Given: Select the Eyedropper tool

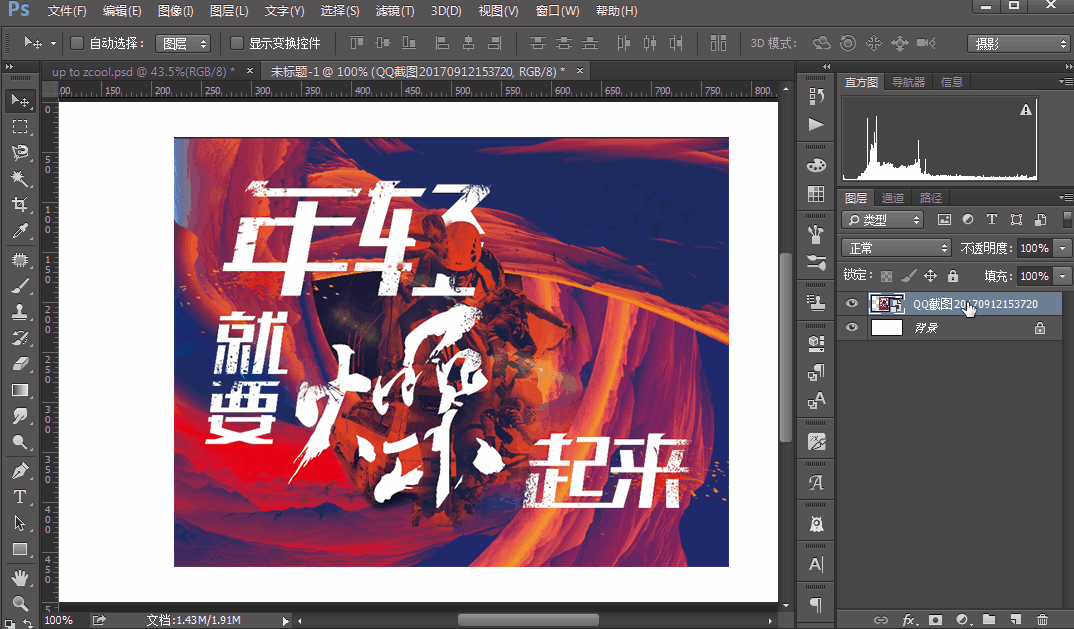Looking at the screenshot, I should [20, 231].
